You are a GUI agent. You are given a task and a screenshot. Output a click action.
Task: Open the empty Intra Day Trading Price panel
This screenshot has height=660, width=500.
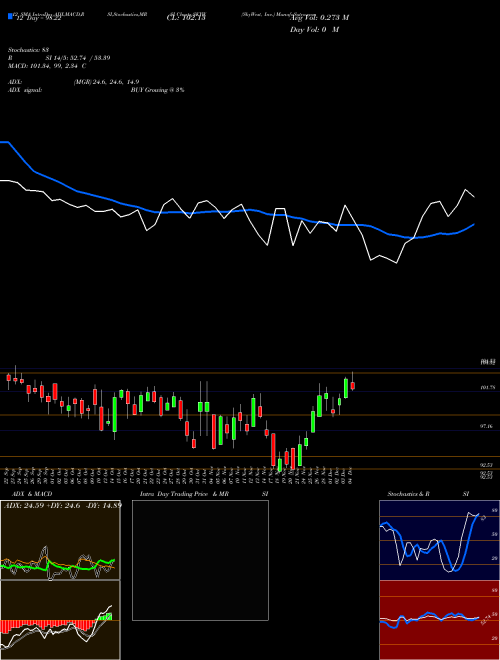click(x=200, y=560)
